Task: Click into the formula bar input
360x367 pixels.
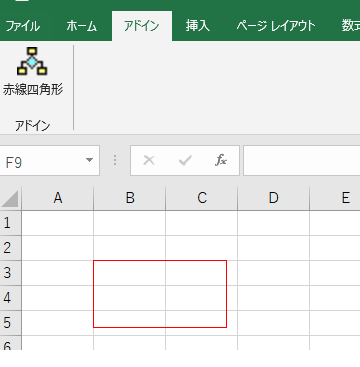Action: click(302, 161)
